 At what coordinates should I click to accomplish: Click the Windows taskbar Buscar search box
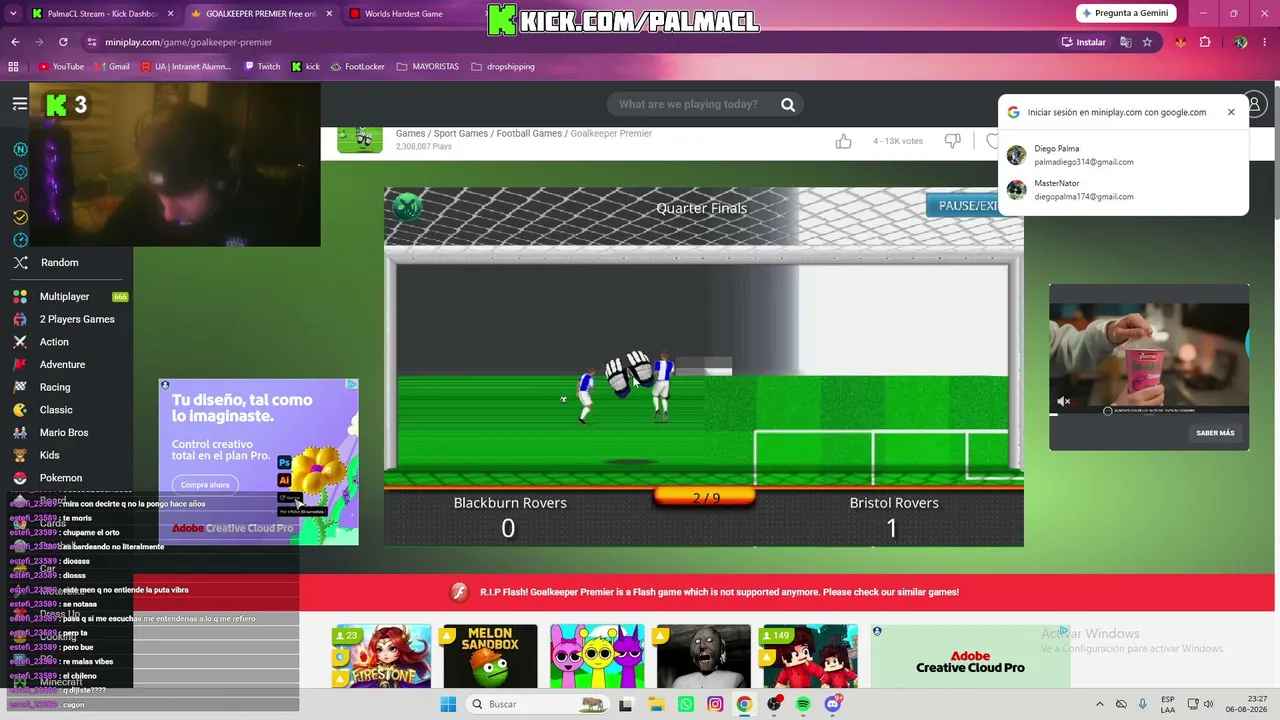[x=538, y=704]
